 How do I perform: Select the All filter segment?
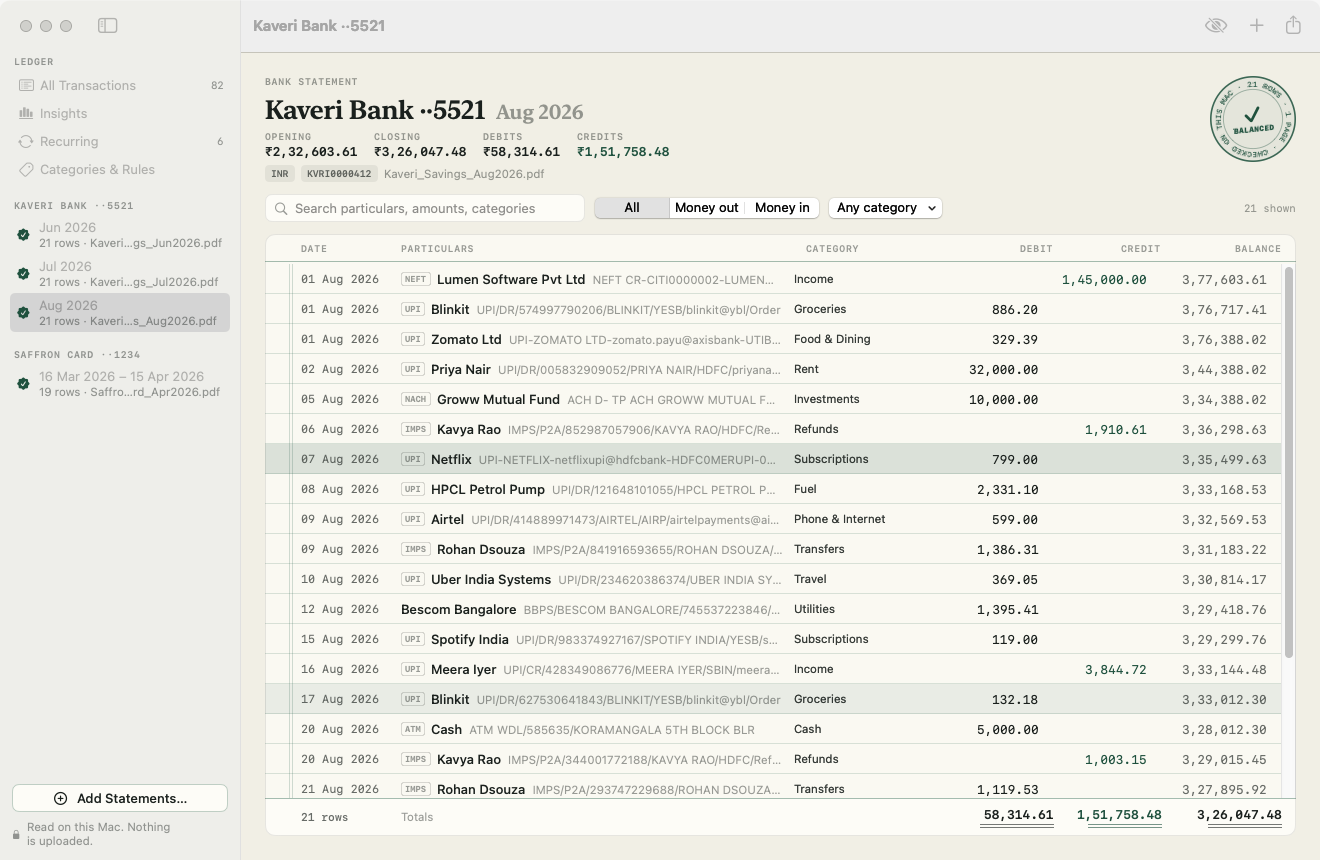tap(632, 208)
